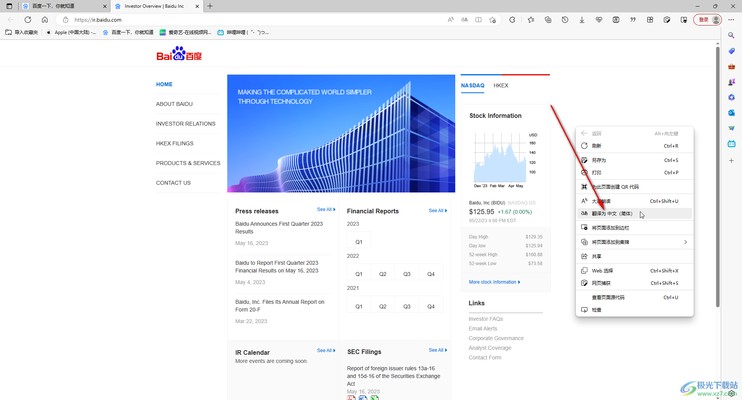Viewport: 742px width, 400px height.
Task: Click the site info lock icon before URL
Action: [x=65, y=20]
